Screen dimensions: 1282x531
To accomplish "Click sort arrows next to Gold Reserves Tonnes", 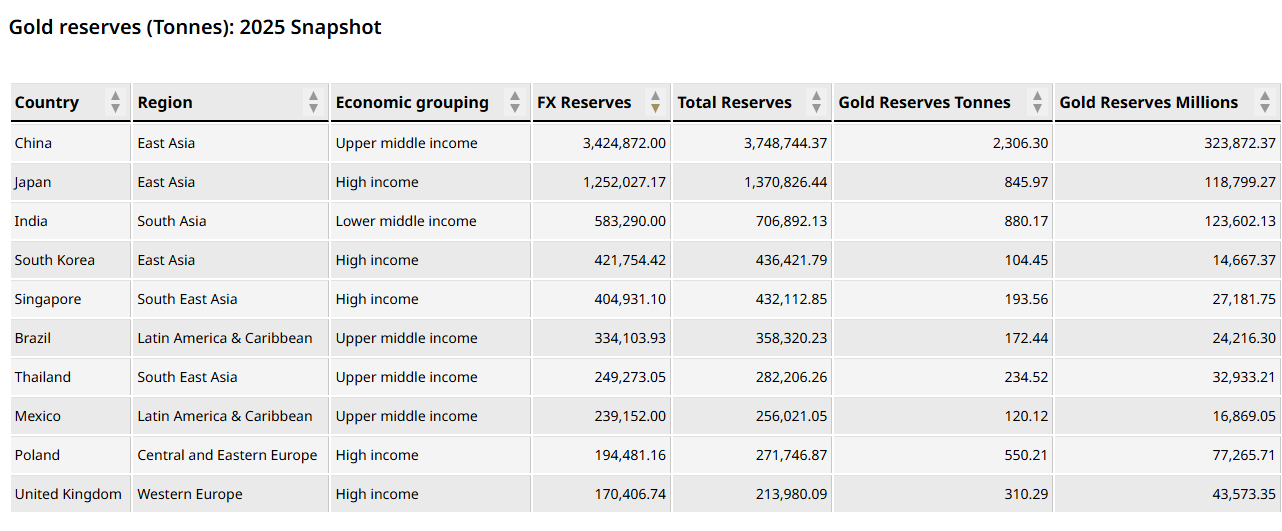I will 1037,102.
